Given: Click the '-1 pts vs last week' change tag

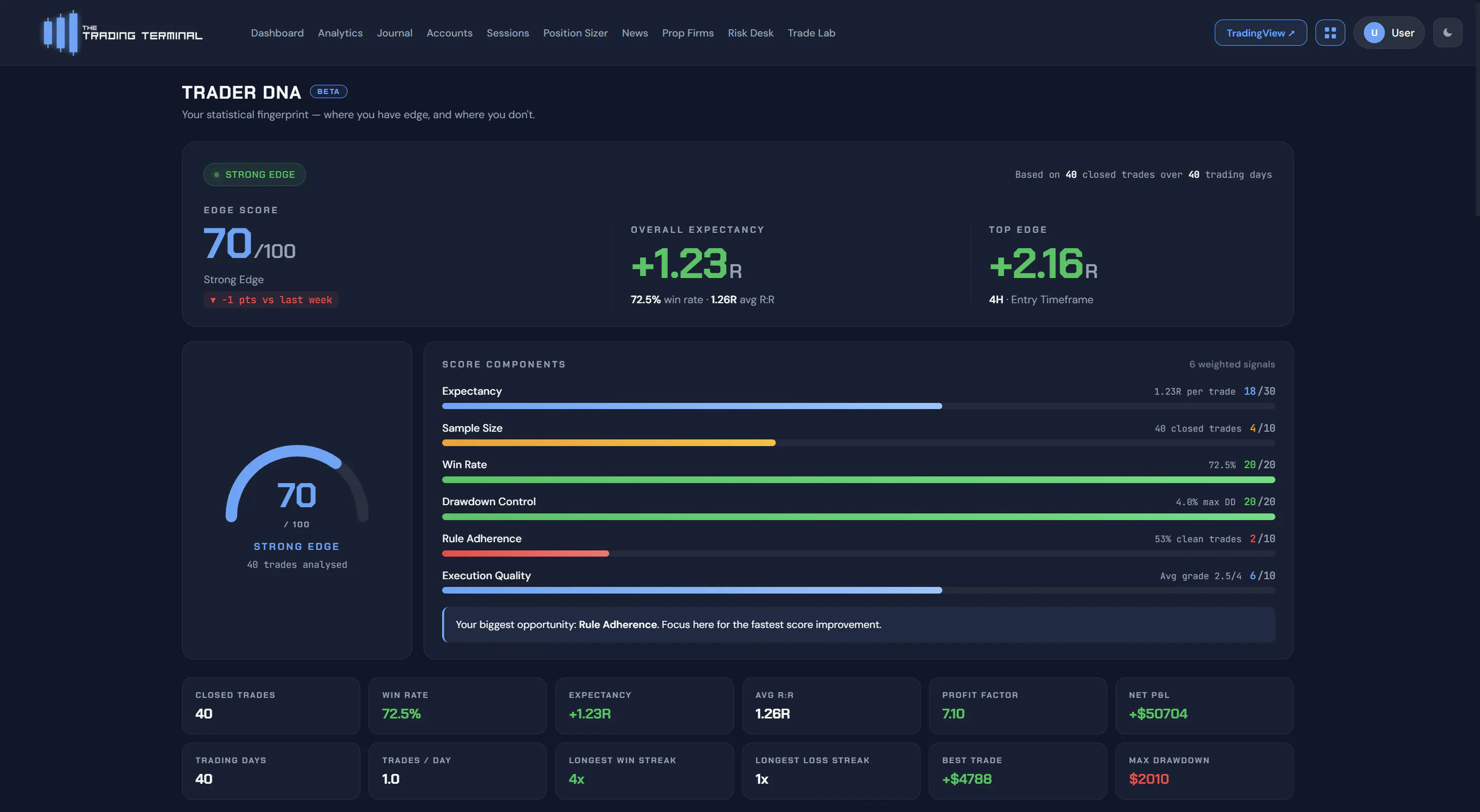Looking at the screenshot, I should [270, 300].
